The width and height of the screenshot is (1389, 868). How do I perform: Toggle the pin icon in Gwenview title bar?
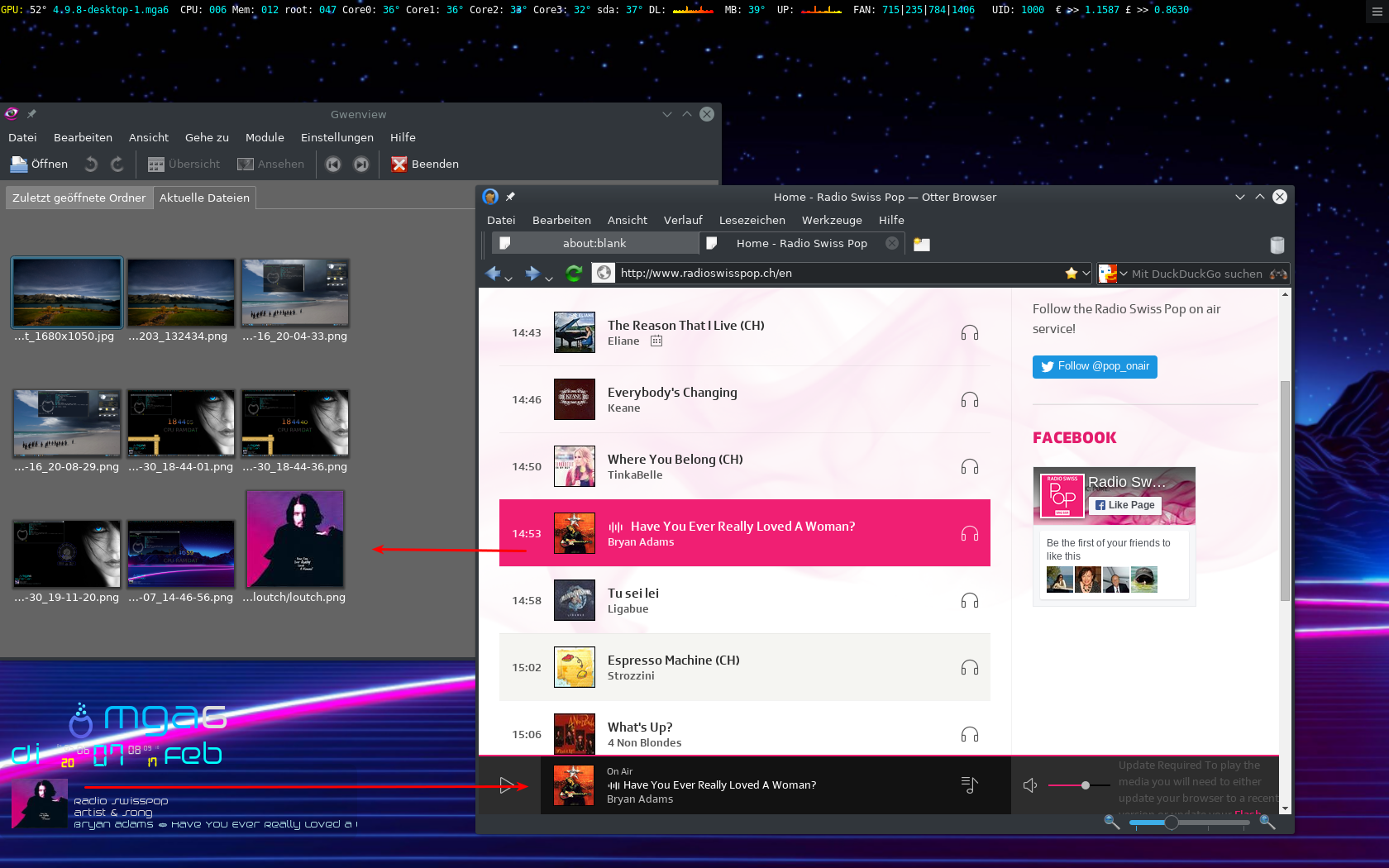click(31, 114)
